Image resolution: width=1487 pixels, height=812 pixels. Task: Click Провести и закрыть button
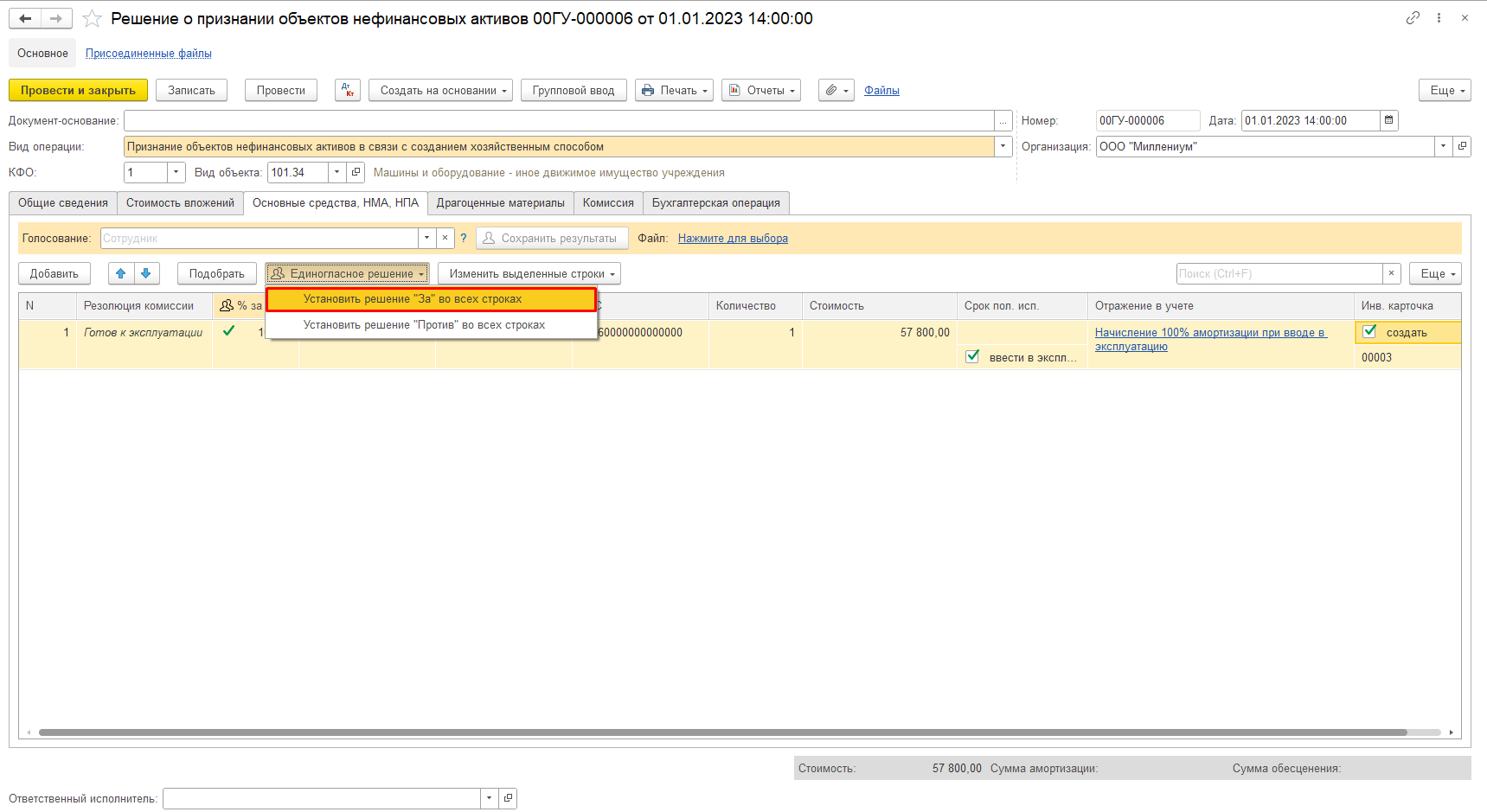tap(78, 90)
